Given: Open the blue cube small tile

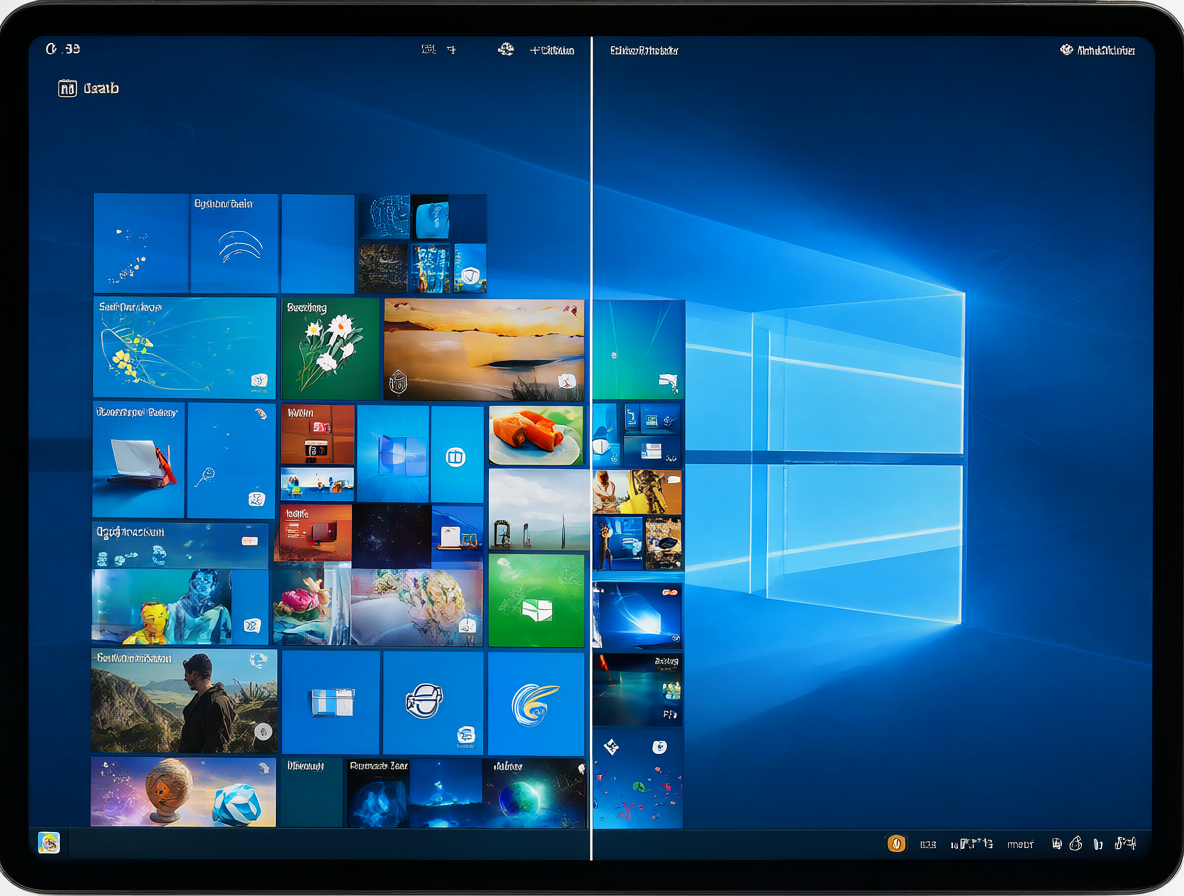Looking at the screenshot, I should click(x=429, y=217).
